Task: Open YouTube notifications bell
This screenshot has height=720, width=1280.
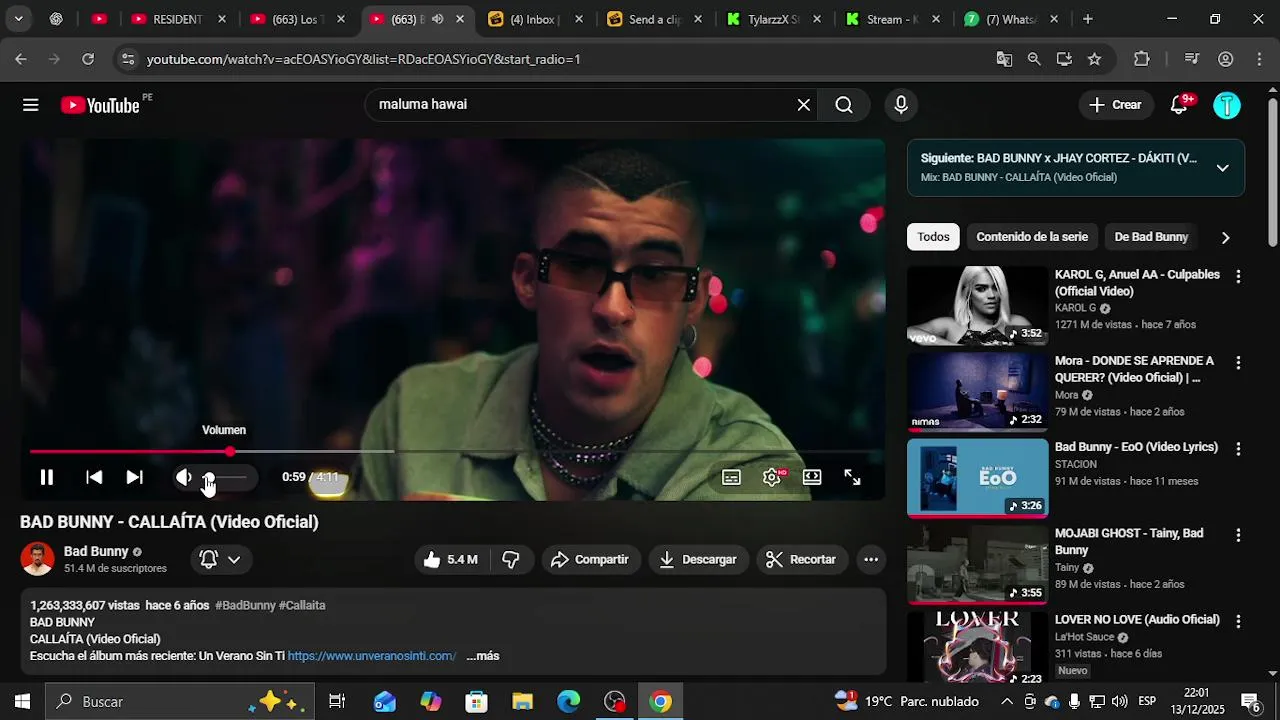Action: (x=1179, y=105)
